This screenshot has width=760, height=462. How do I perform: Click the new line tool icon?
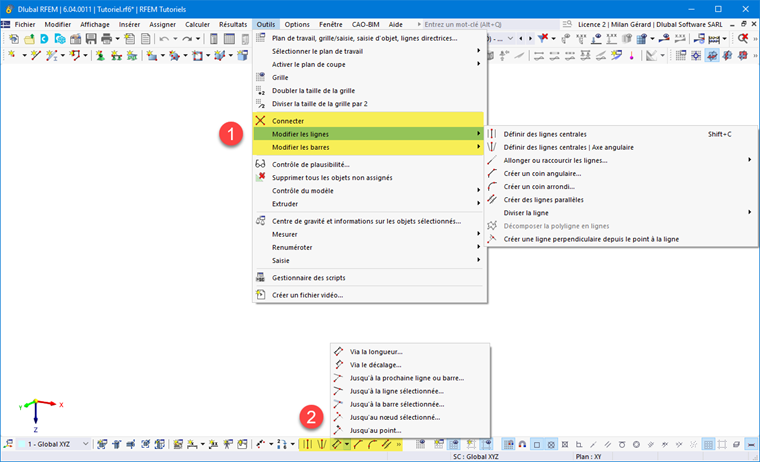point(35,56)
